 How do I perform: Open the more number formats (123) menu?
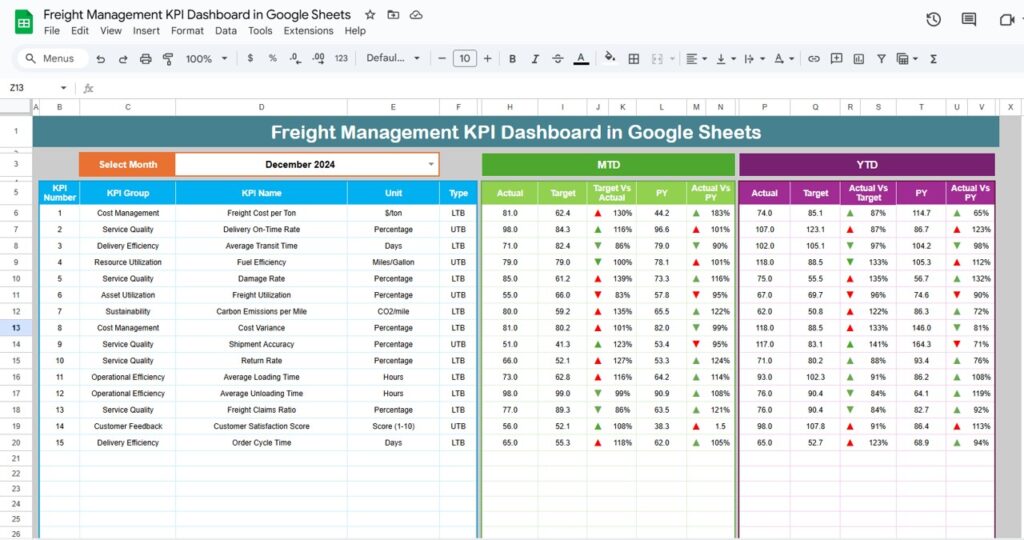click(x=341, y=58)
